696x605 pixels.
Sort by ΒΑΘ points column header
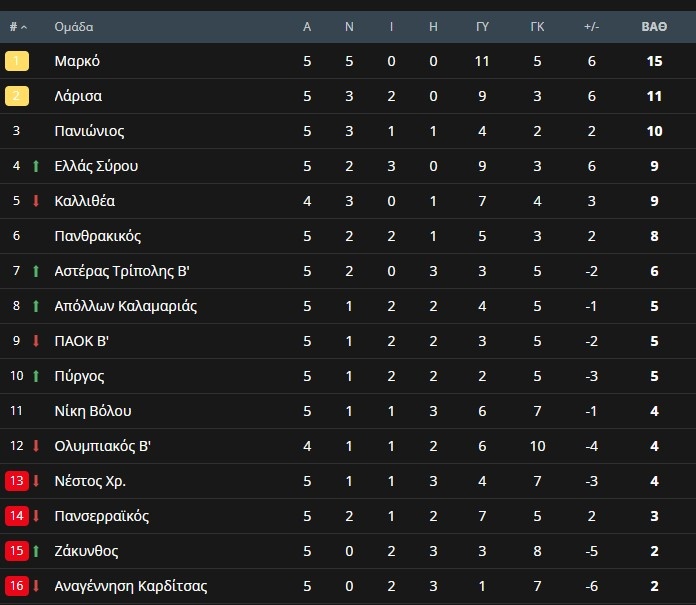tap(654, 27)
